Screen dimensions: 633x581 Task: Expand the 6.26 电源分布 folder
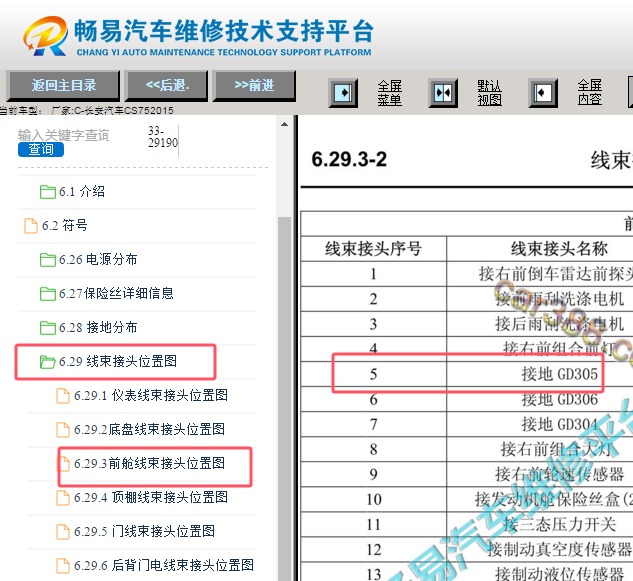coord(98,259)
